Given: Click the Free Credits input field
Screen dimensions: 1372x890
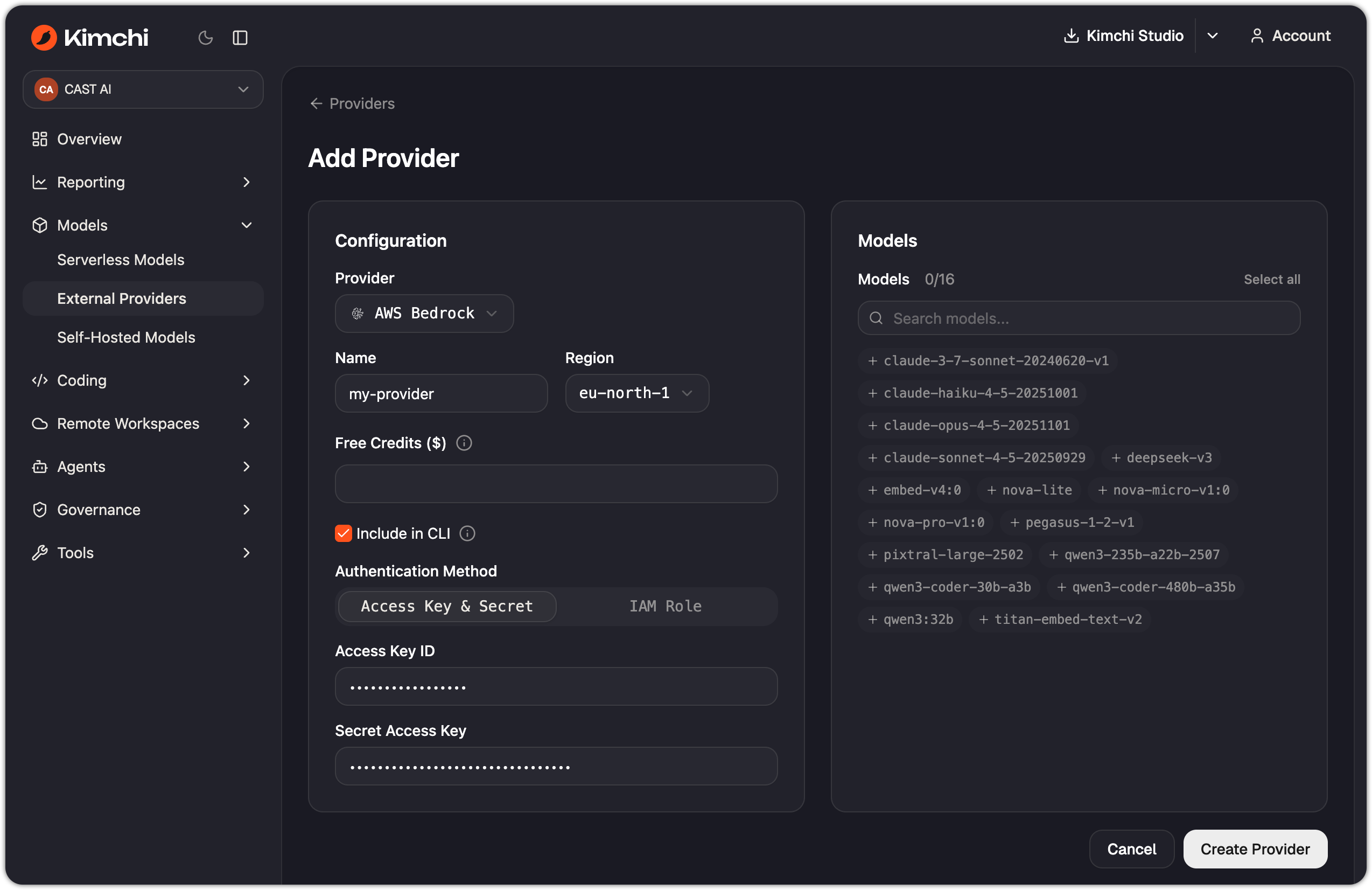Looking at the screenshot, I should tap(556, 483).
